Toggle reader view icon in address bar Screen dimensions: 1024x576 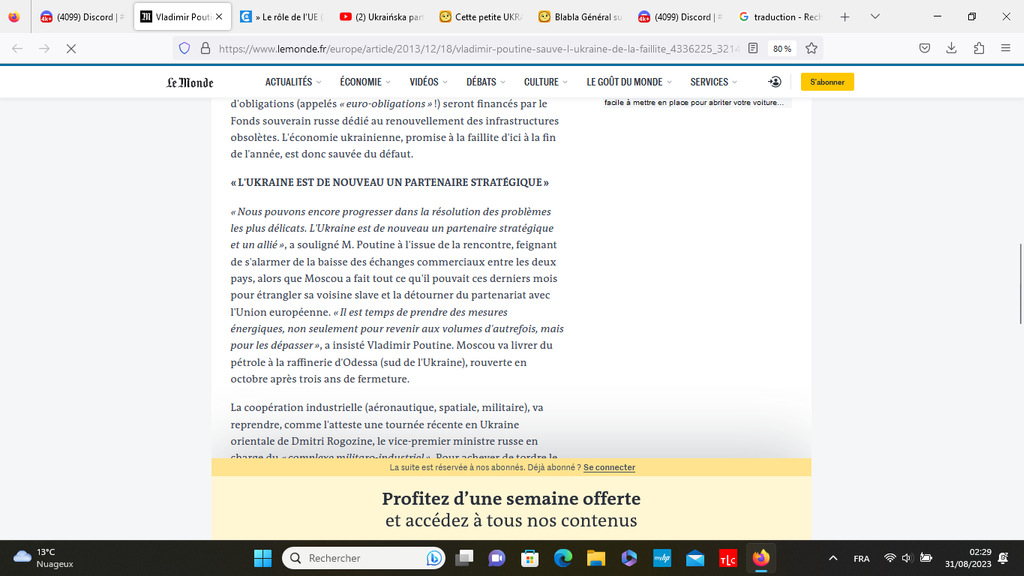pos(753,48)
